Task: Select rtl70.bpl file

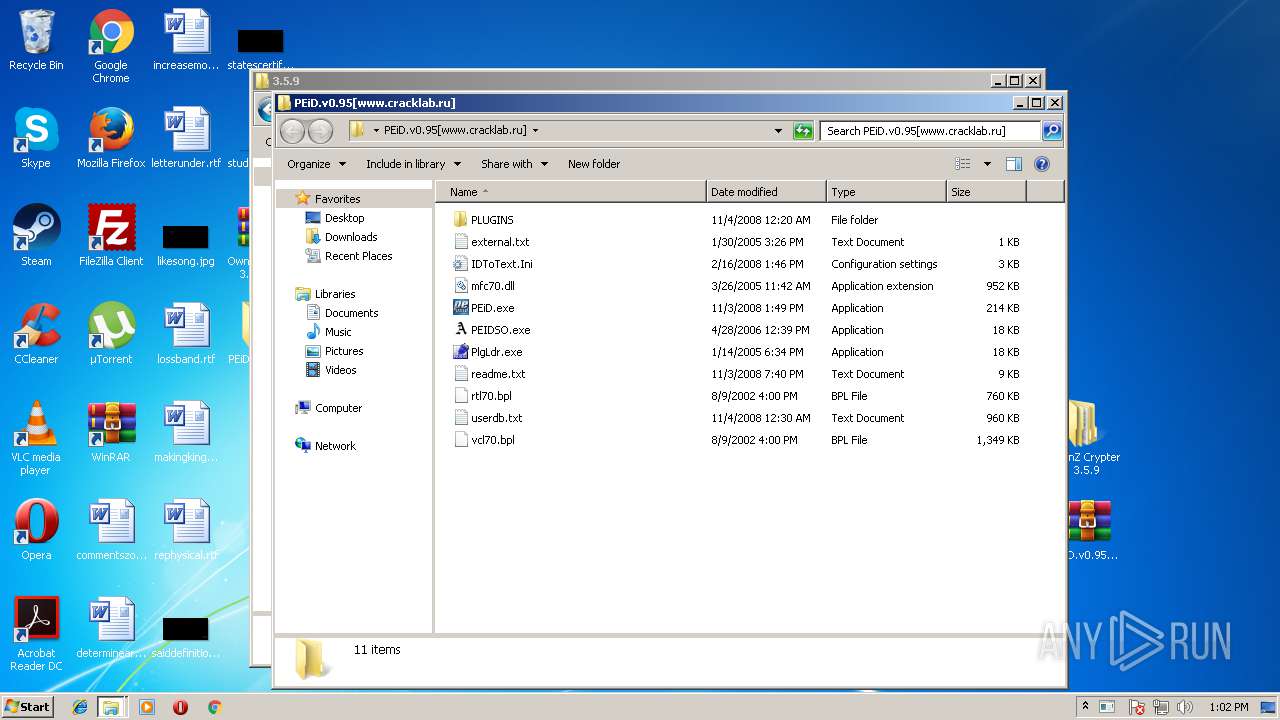Action: coord(491,396)
